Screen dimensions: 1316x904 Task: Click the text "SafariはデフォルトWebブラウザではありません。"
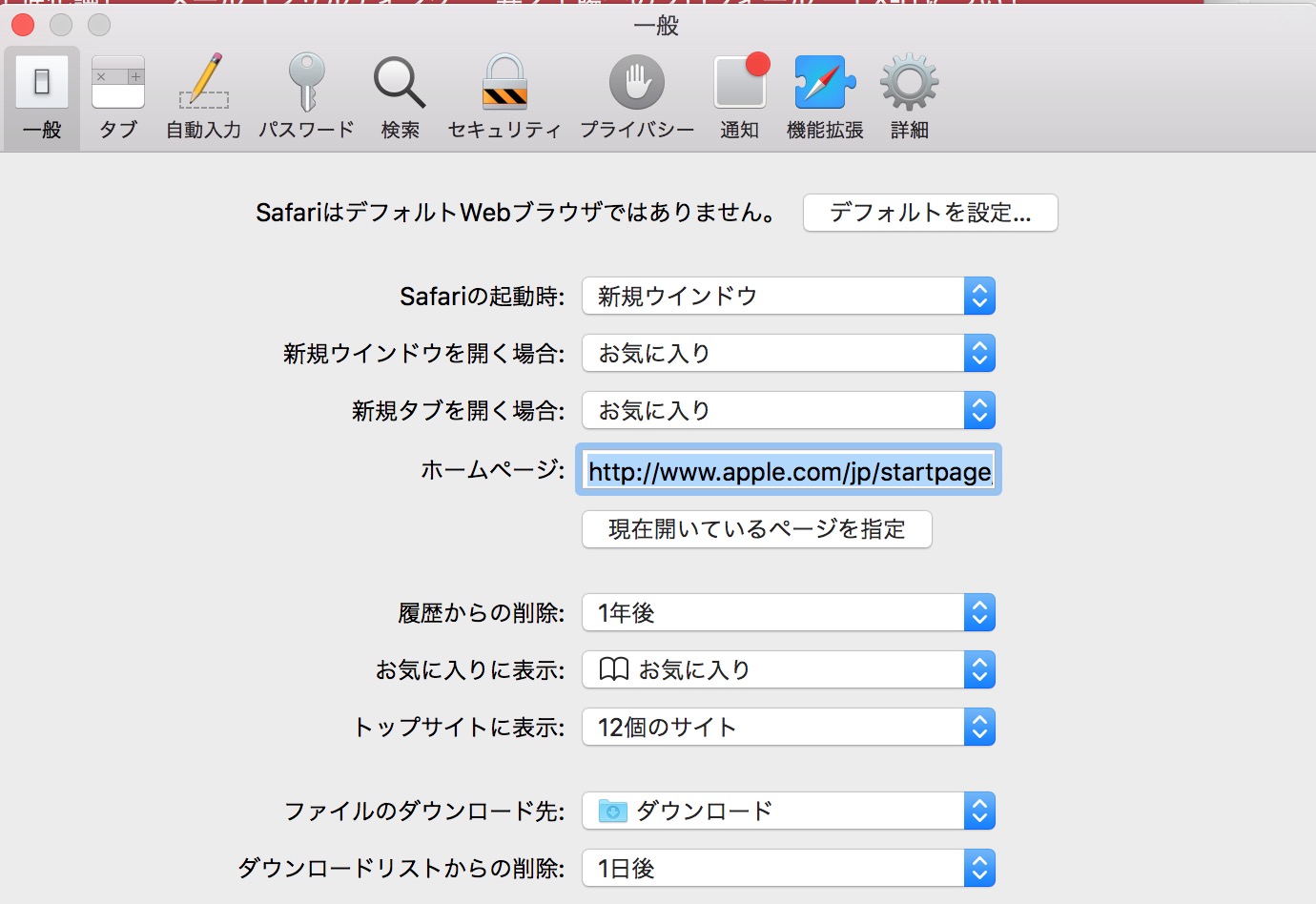coord(517,213)
